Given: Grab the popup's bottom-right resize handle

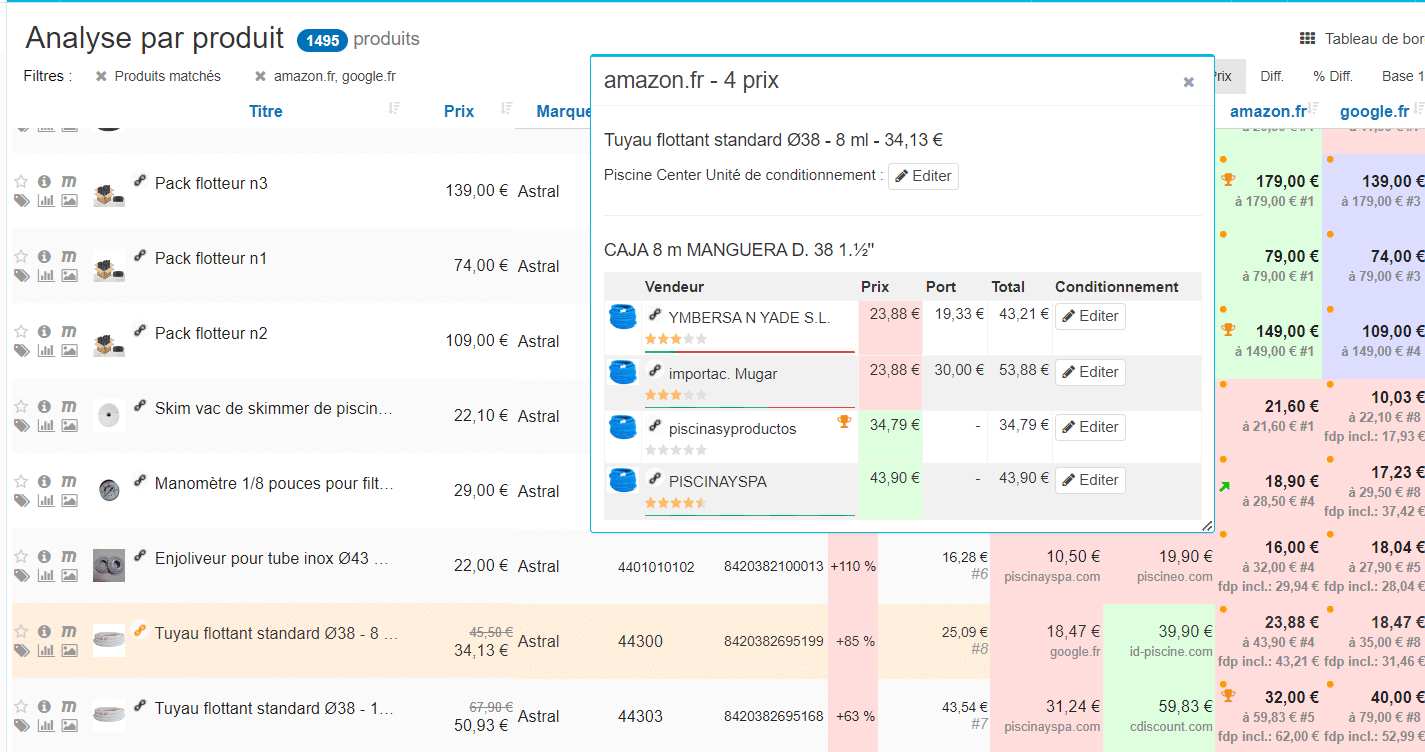Looking at the screenshot, I should pos(1207,525).
